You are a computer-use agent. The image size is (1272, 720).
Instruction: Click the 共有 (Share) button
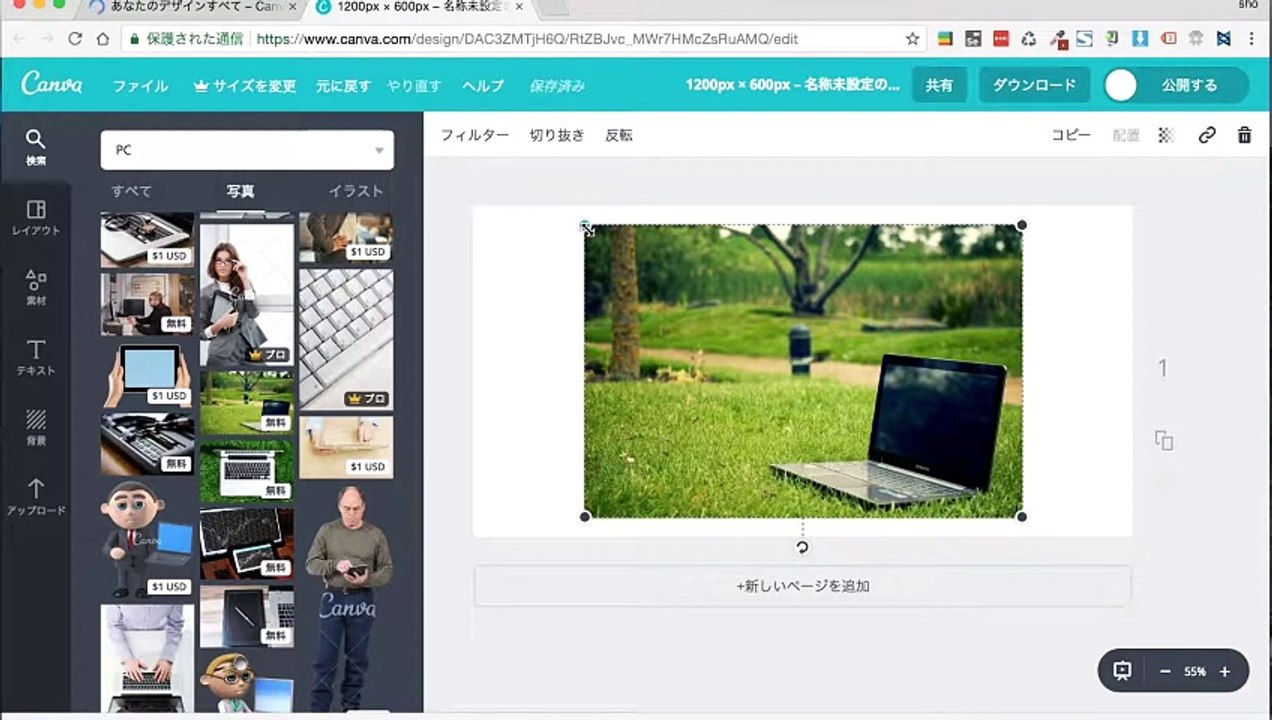(939, 85)
